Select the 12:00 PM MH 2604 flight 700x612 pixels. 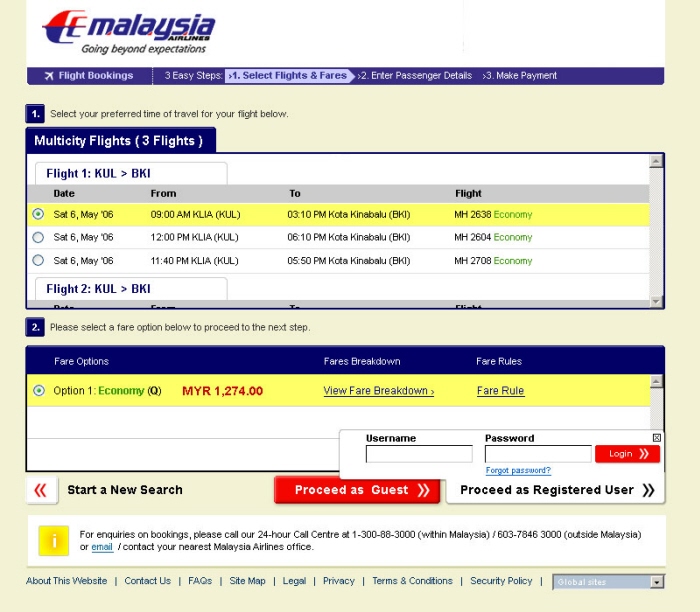38,237
